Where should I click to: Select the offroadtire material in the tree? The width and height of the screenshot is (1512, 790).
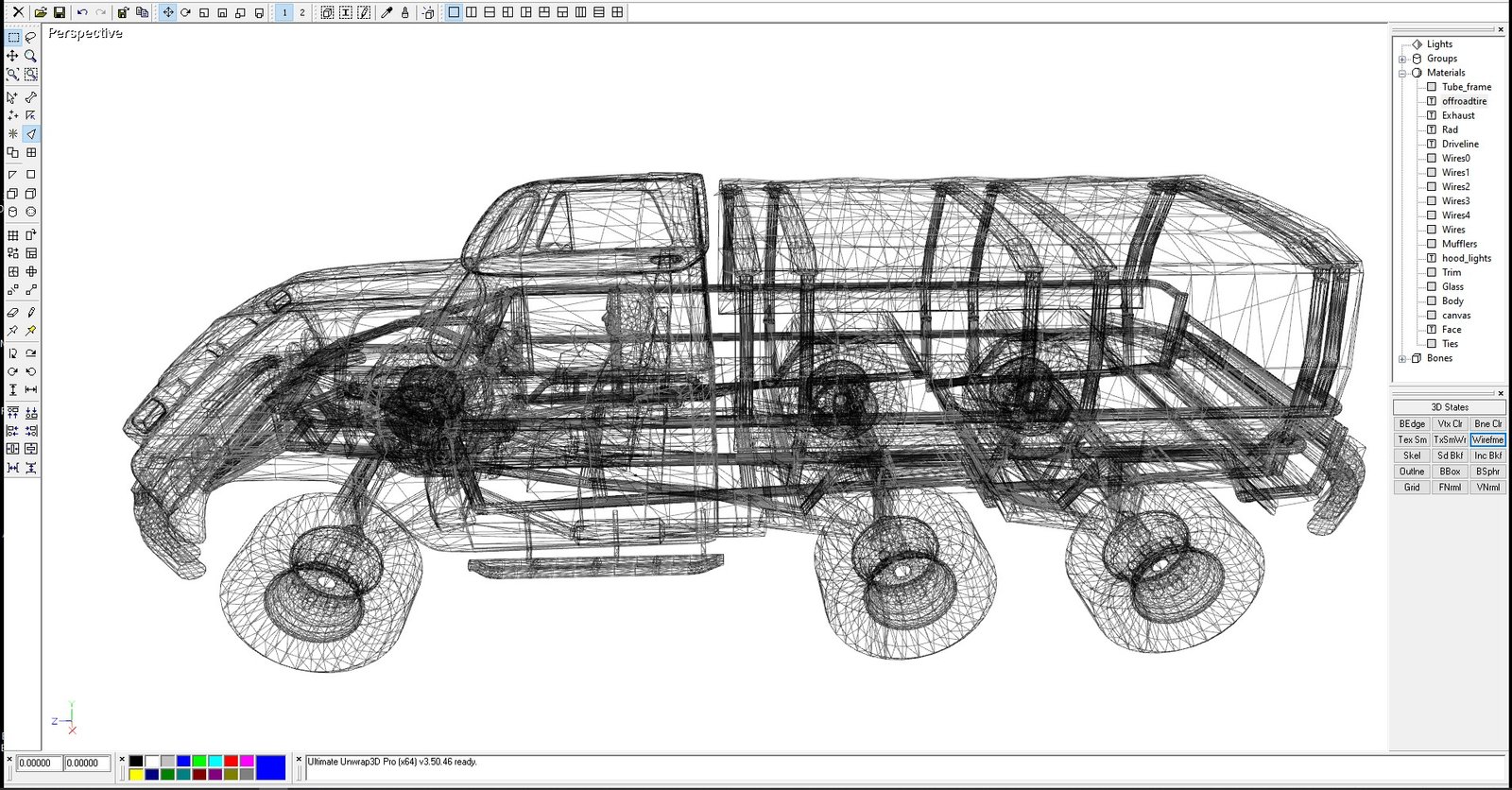click(1464, 101)
